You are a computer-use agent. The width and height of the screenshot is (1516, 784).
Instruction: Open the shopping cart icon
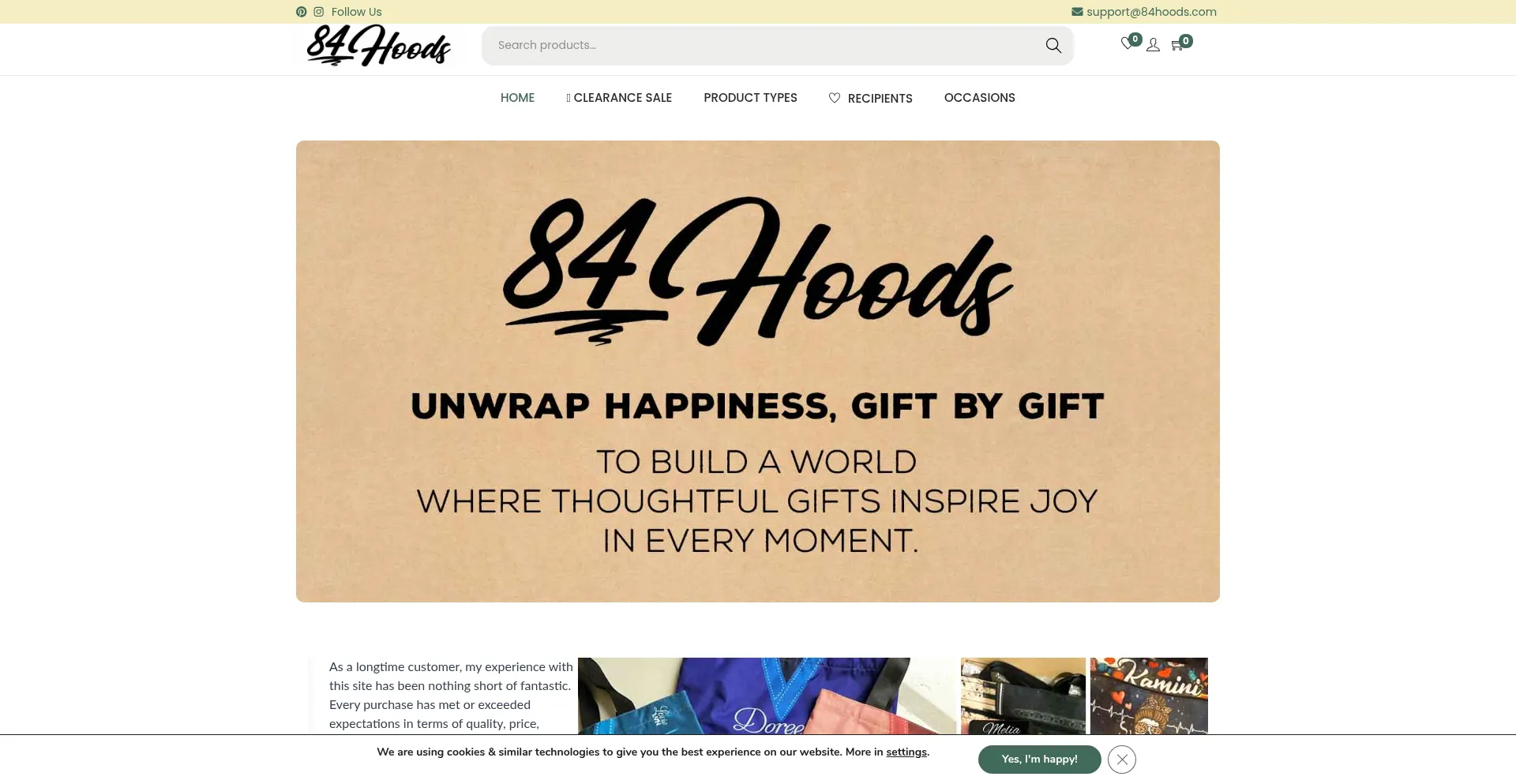(1177, 45)
